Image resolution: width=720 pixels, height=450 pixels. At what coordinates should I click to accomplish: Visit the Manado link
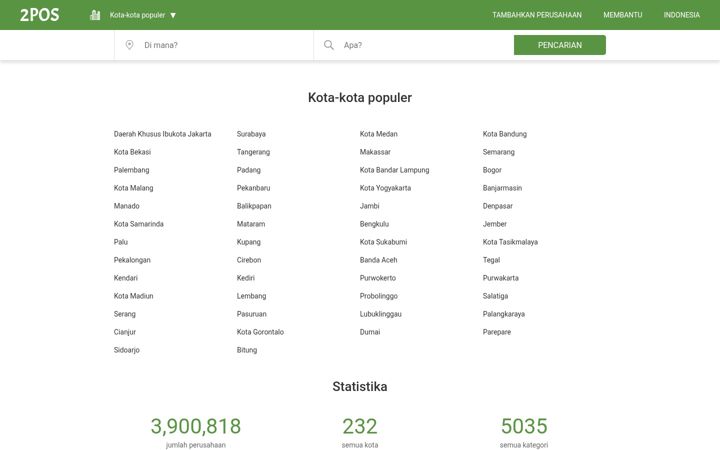tap(127, 206)
